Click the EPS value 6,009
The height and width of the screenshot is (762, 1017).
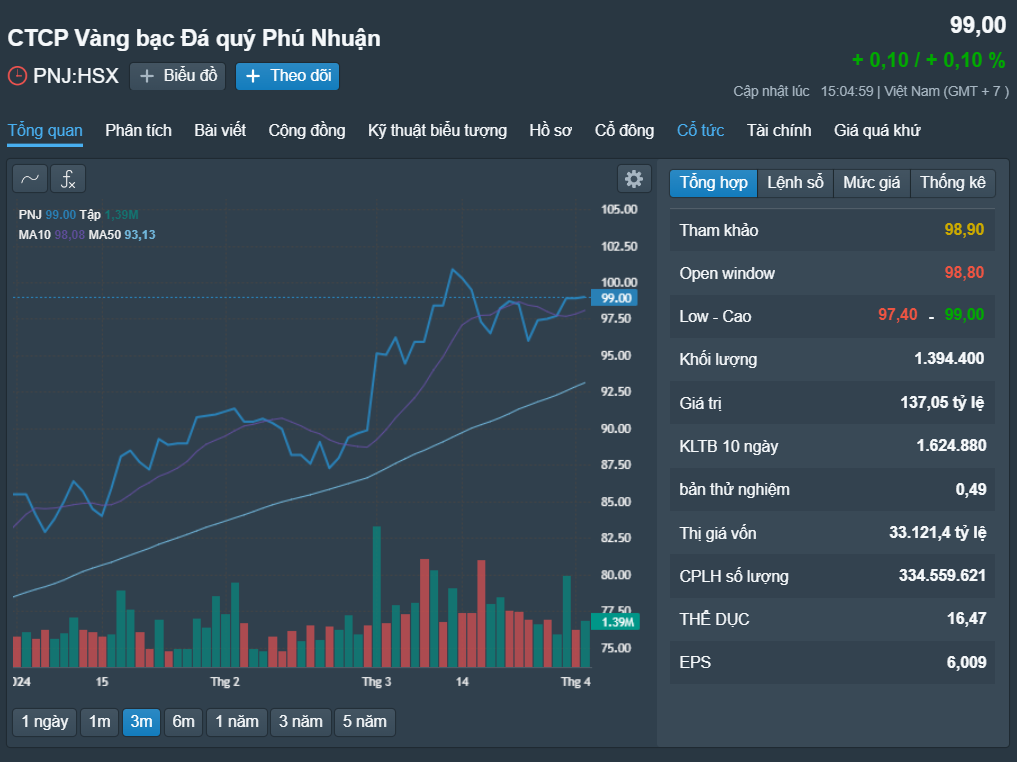966,663
